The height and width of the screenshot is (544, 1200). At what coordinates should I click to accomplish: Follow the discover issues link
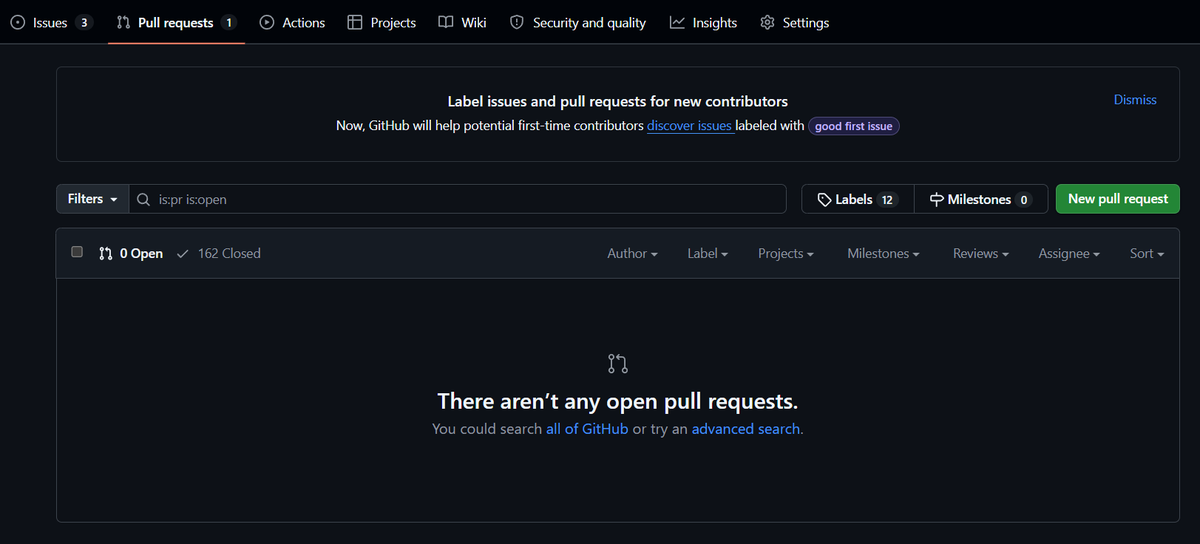point(689,126)
